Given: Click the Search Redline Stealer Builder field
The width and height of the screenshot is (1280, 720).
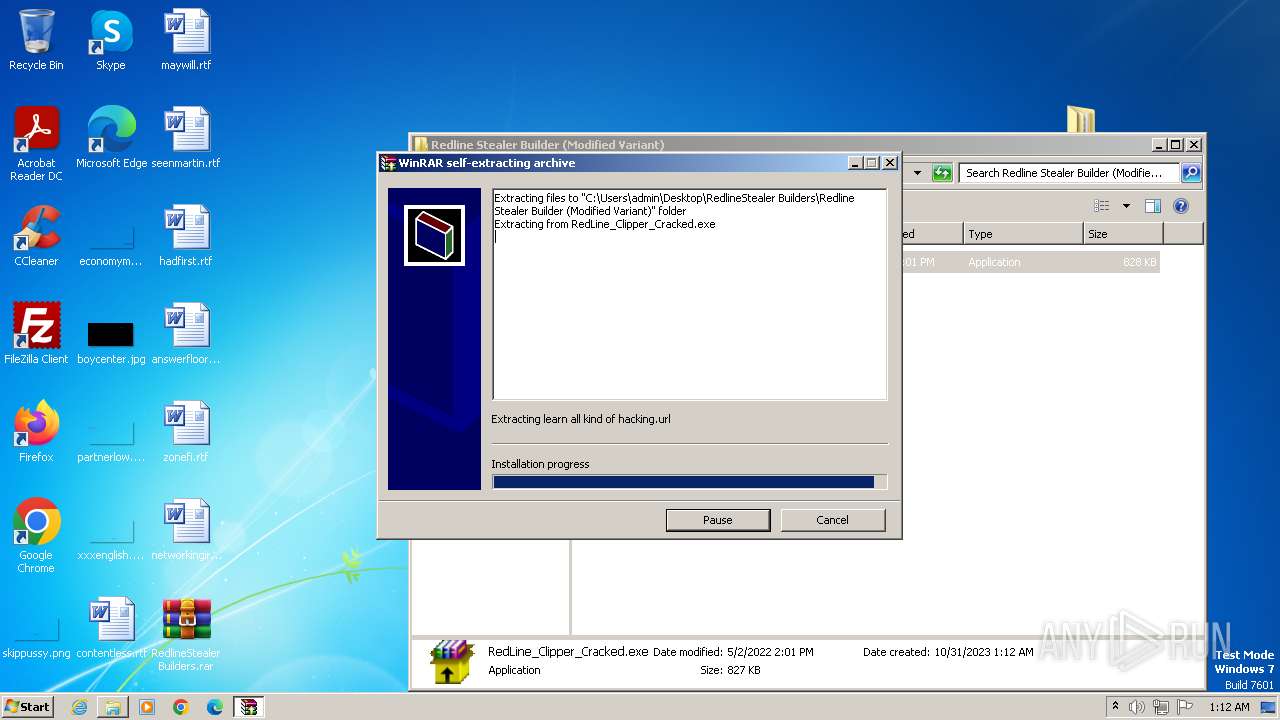Looking at the screenshot, I should (1068, 173).
